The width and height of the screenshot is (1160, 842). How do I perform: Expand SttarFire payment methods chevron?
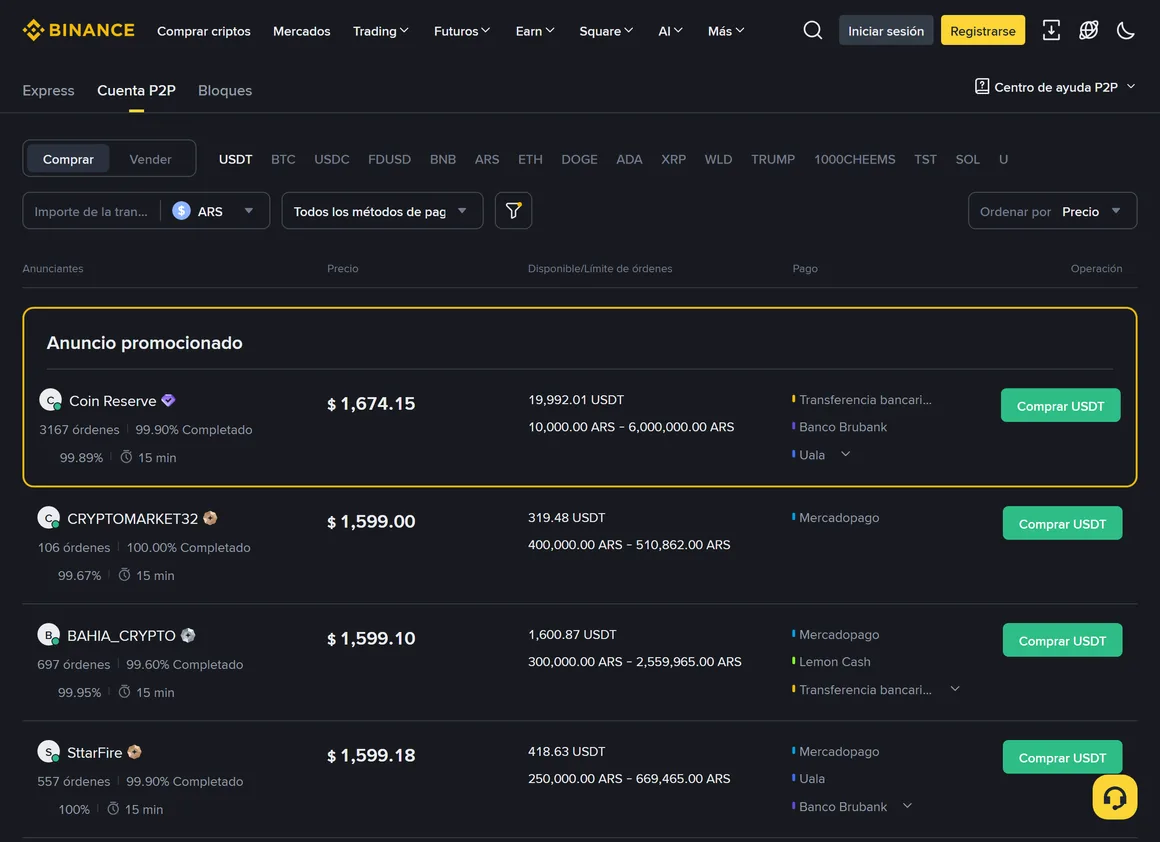(908, 806)
